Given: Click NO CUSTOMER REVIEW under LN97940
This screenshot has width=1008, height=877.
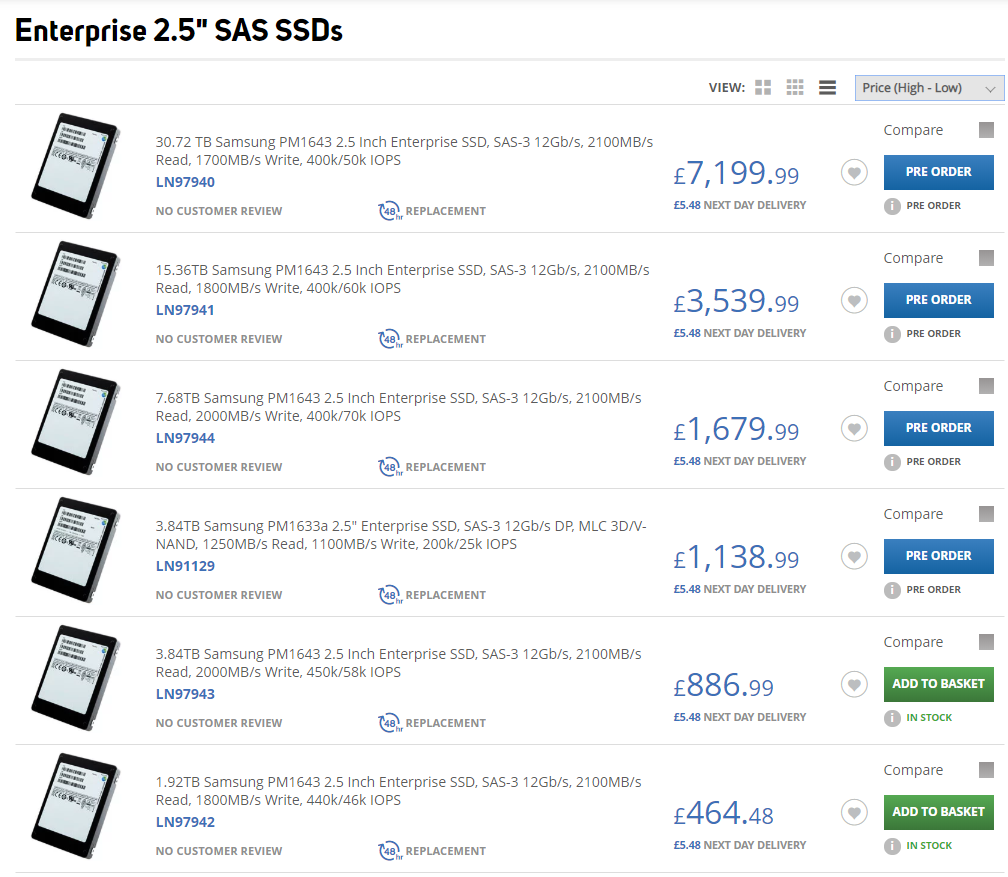Looking at the screenshot, I should (x=219, y=211).
